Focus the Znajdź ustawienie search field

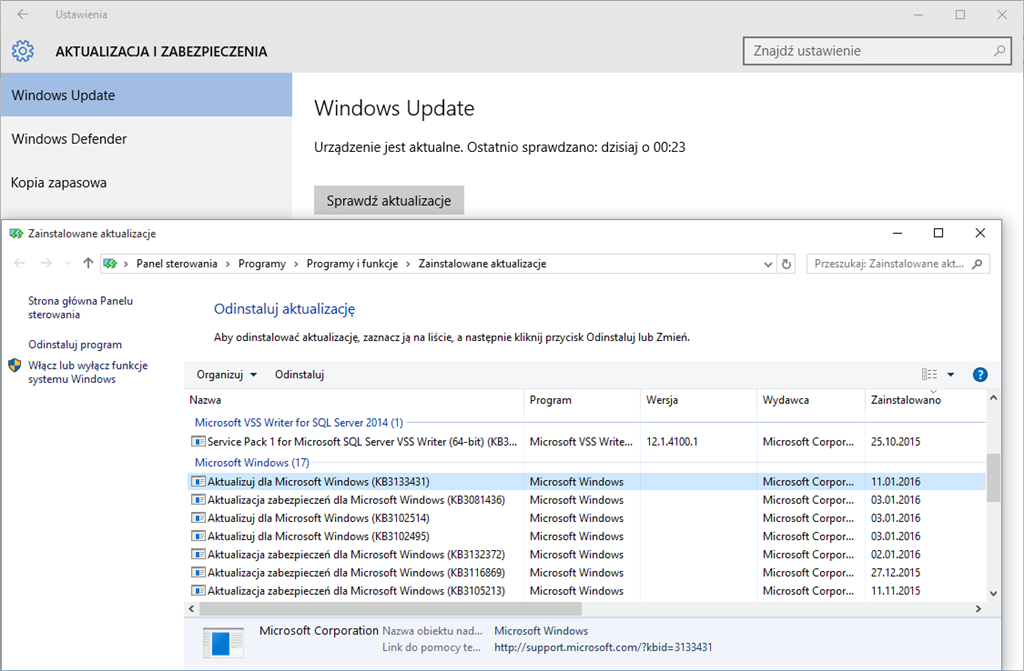pyautogui.click(x=877, y=51)
